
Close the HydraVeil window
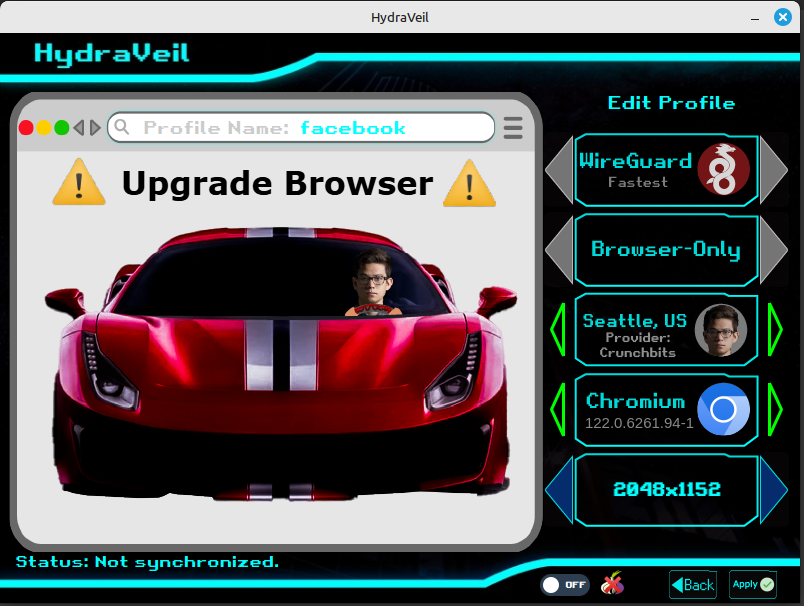click(x=783, y=17)
